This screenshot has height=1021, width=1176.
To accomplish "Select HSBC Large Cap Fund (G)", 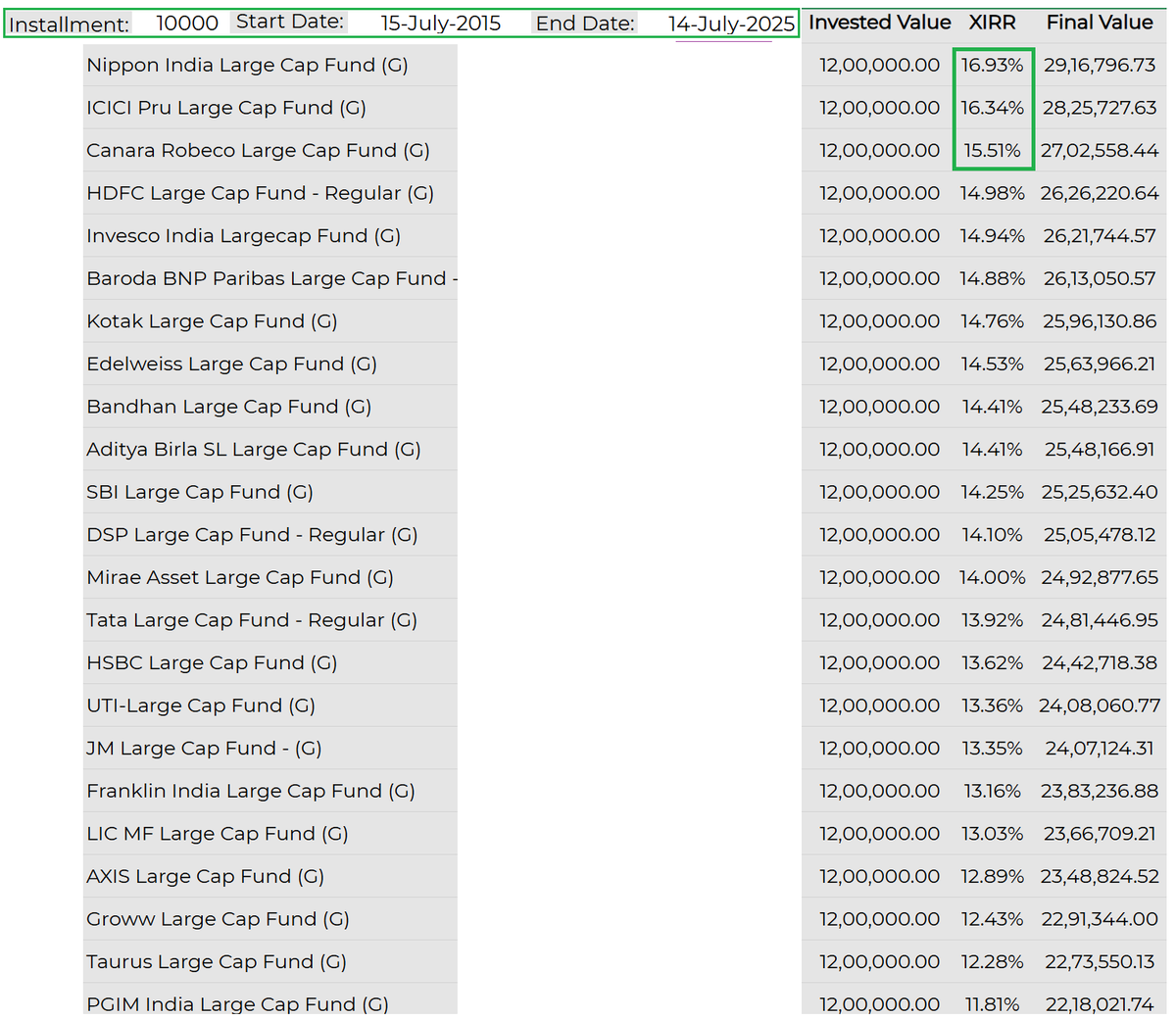I will coord(212,662).
